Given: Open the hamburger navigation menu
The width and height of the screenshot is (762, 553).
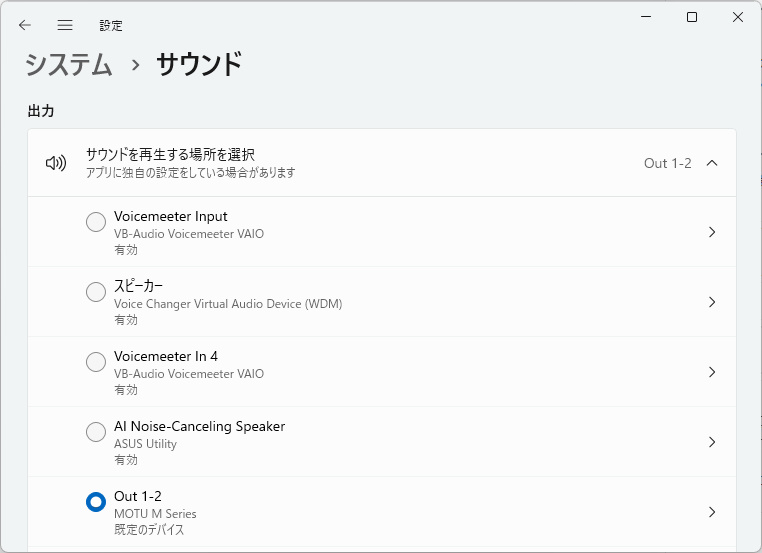Looking at the screenshot, I should pyautogui.click(x=65, y=25).
